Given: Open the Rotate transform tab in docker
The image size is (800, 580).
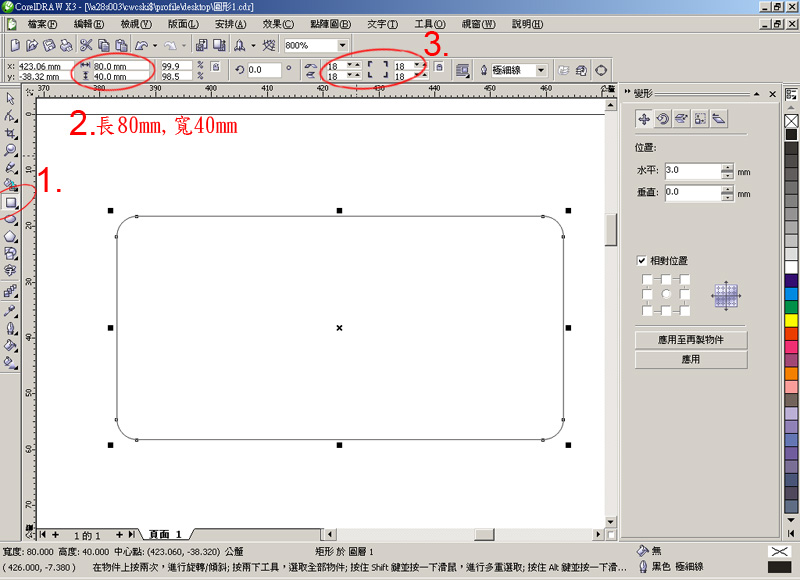Looking at the screenshot, I should 663,119.
